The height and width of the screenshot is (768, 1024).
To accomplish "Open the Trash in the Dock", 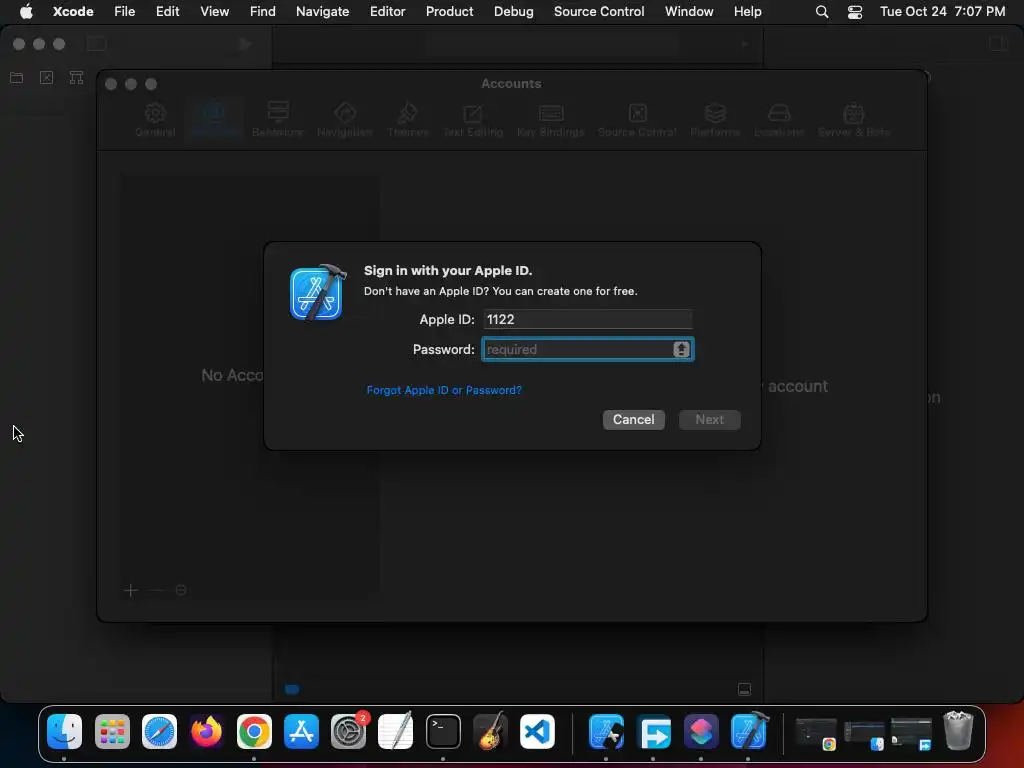I will (958, 731).
